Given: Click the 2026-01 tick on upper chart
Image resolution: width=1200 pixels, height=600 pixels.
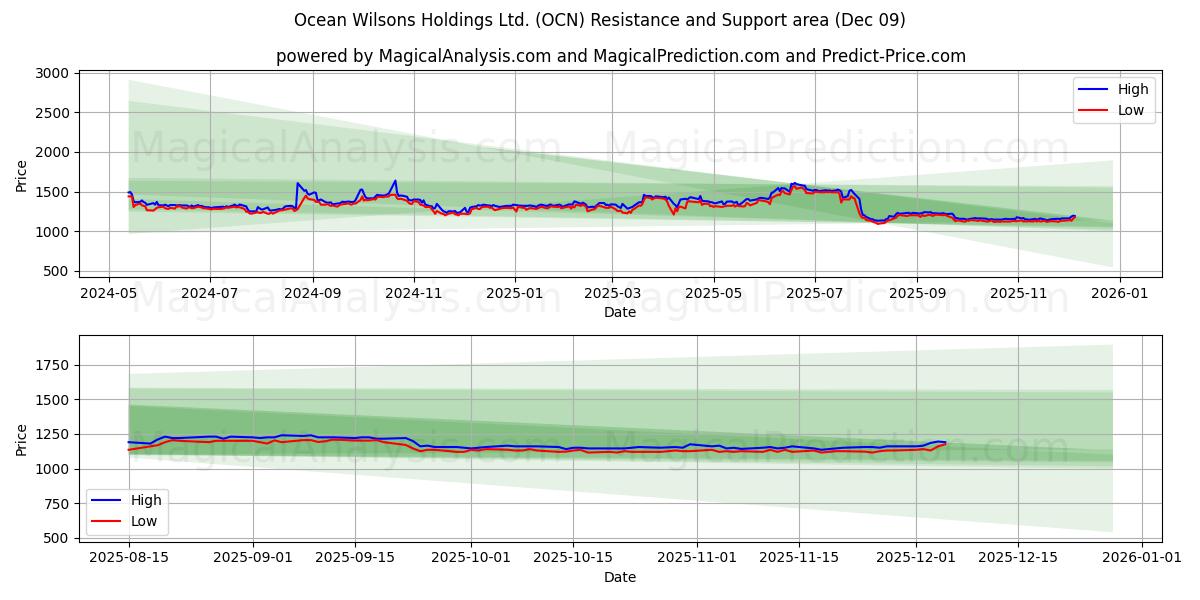Looking at the screenshot, I should click(1119, 295).
